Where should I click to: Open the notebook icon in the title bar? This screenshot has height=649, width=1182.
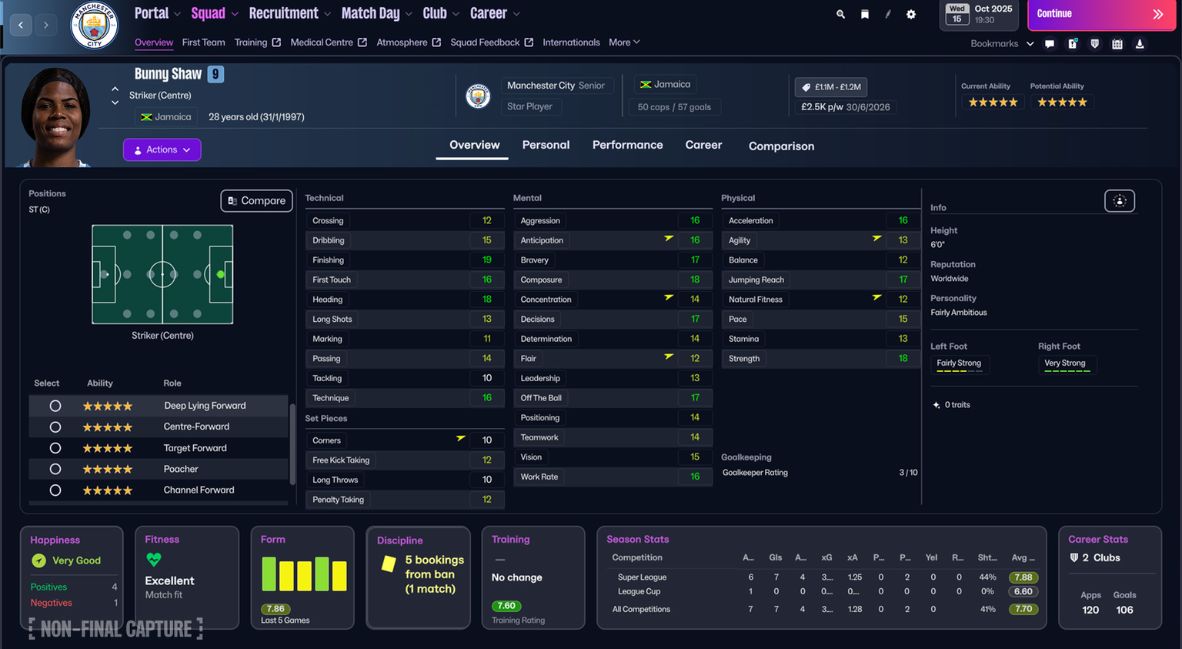(864, 15)
